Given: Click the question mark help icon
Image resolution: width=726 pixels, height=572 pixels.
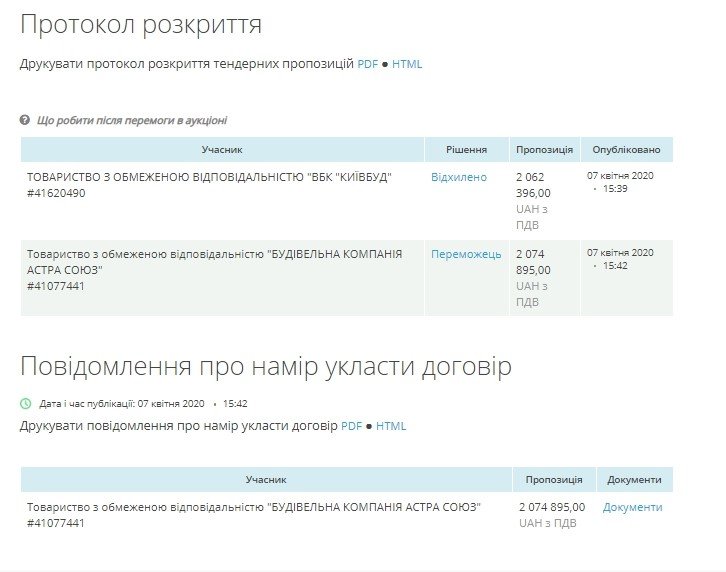Looking at the screenshot, I should [25, 120].
